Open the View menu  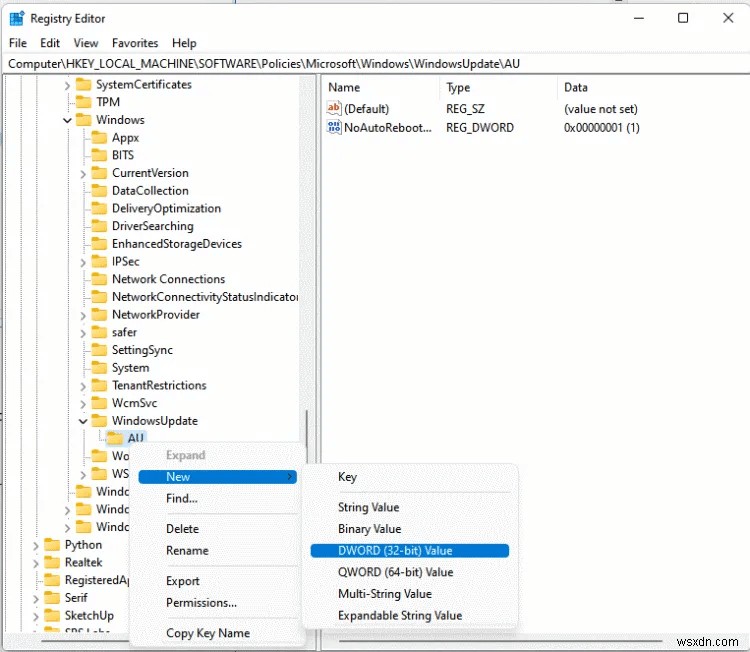pos(86,43)
